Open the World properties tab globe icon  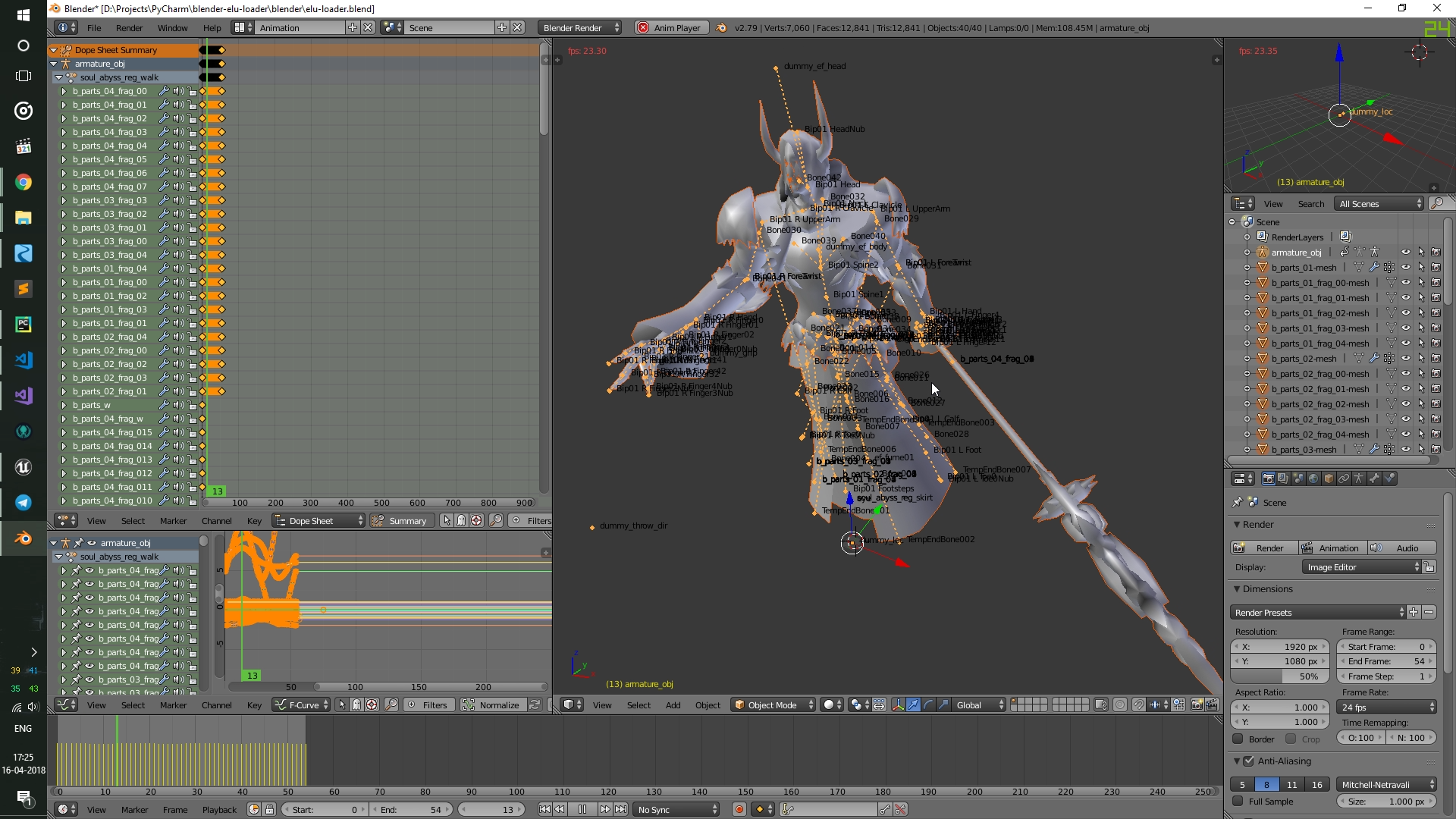[x=1313, y=479]
